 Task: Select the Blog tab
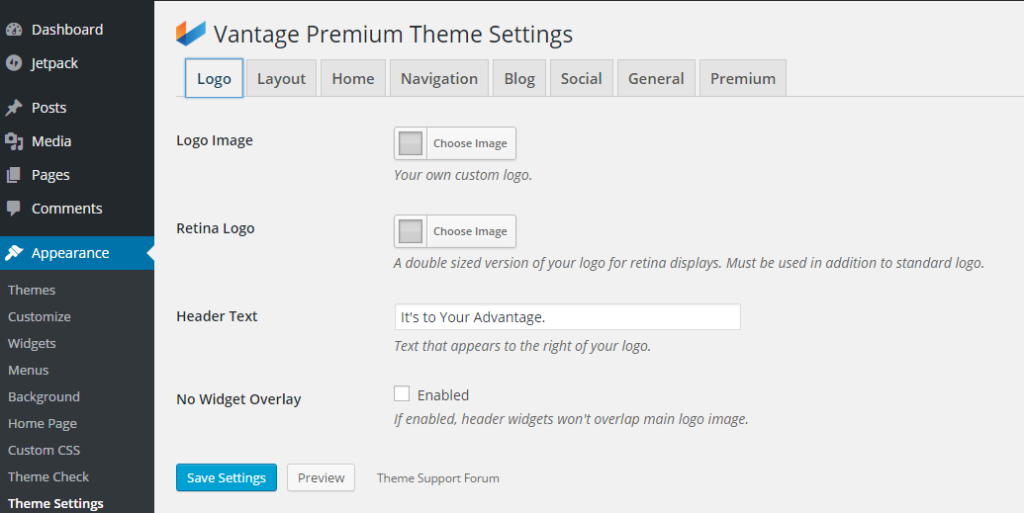point(519,78)
